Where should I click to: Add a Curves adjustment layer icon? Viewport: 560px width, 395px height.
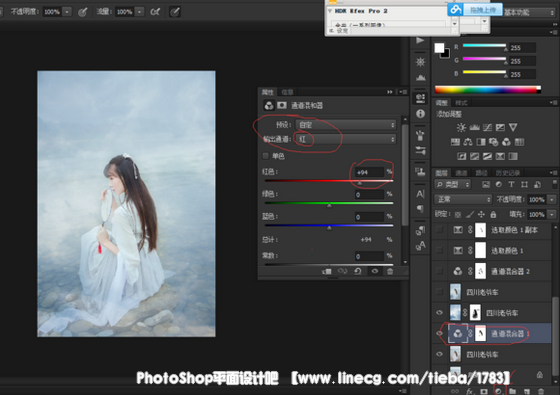[x=487, y=128]
